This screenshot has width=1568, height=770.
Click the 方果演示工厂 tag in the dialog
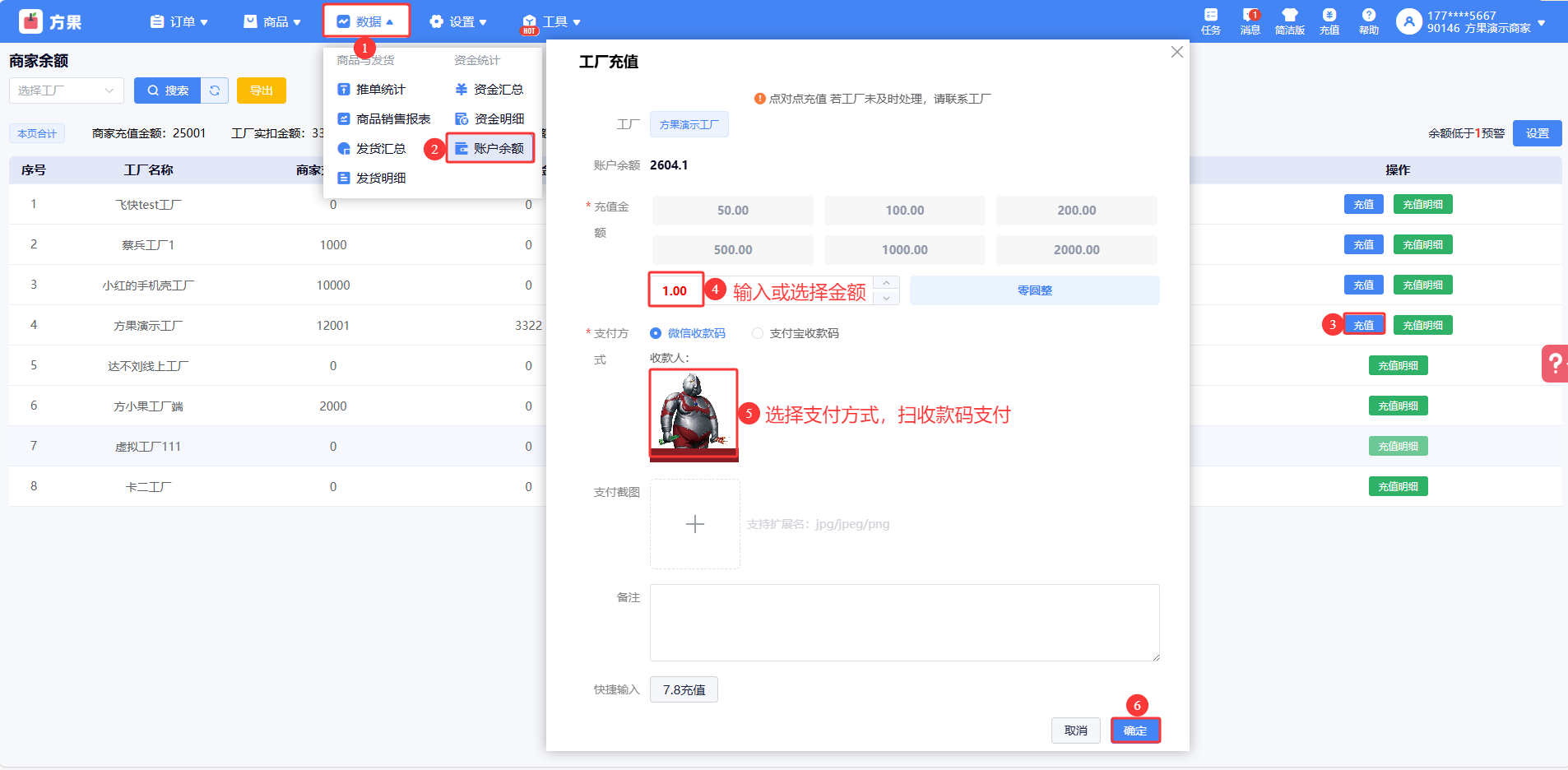(689, 124)
